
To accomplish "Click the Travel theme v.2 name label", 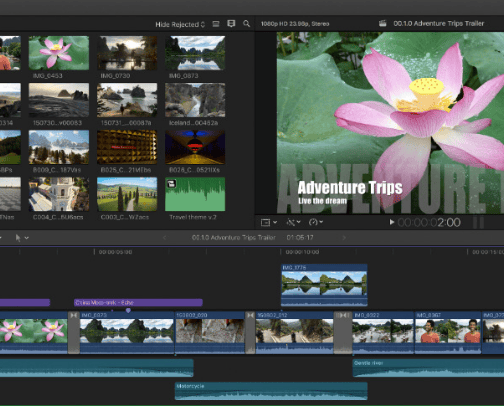I will point(193,217).
